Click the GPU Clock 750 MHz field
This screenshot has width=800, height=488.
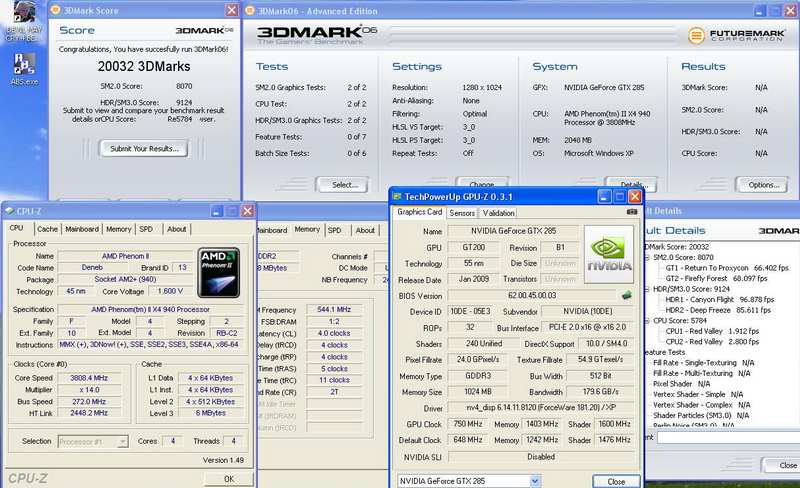pyautogui.click(x=467, y=424)
